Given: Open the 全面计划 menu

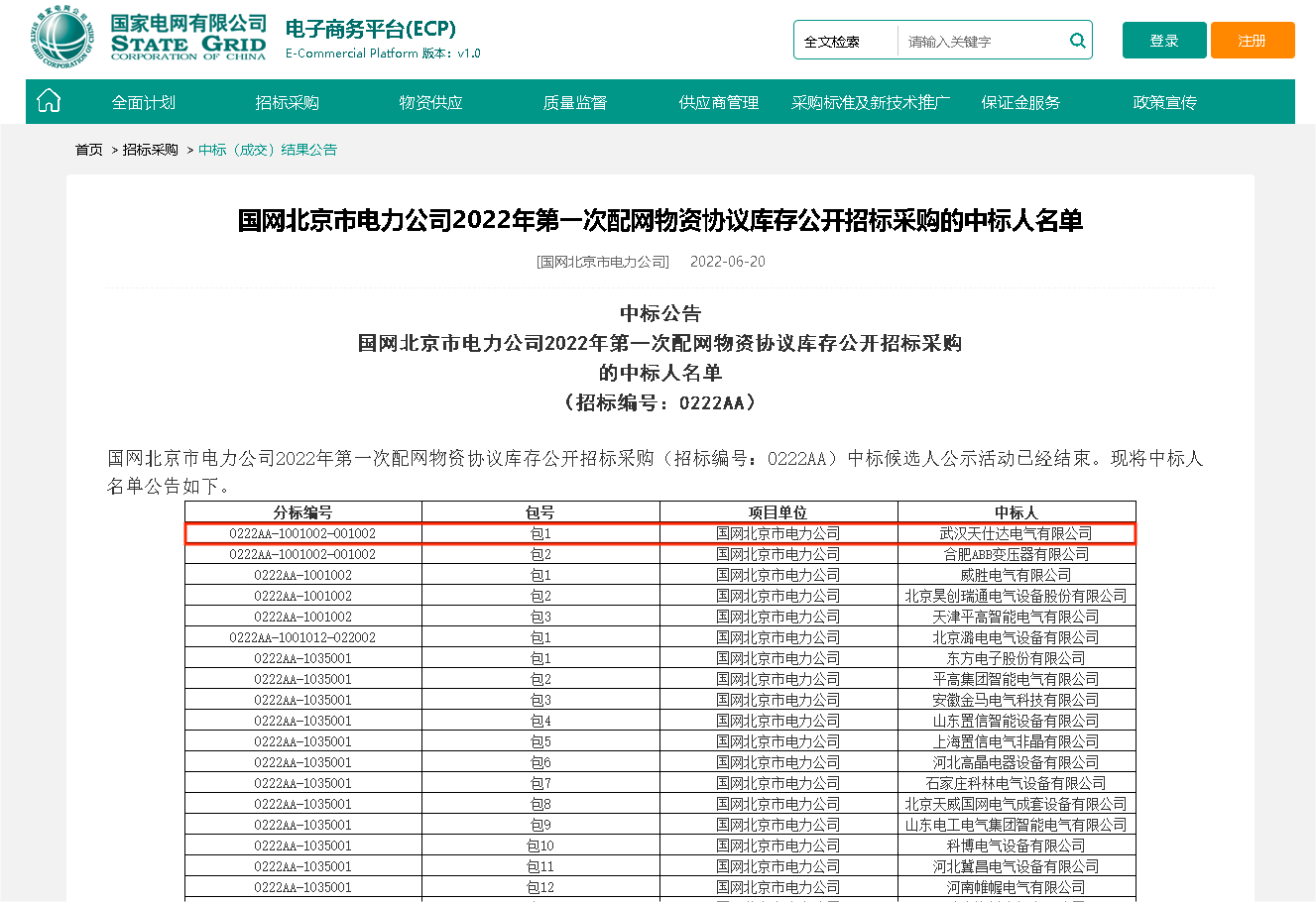Looking at the screenshot, I should pyautogui.click(x=144, y=102).
